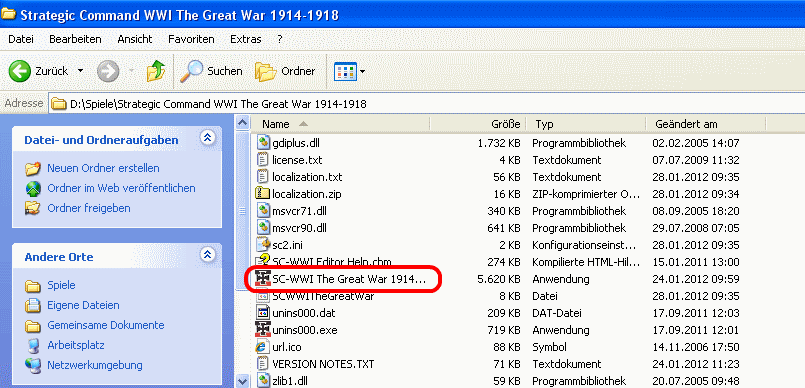Toggle the Ordner folders pane button
Screen dimensions: 805x388
coord(285,71)
